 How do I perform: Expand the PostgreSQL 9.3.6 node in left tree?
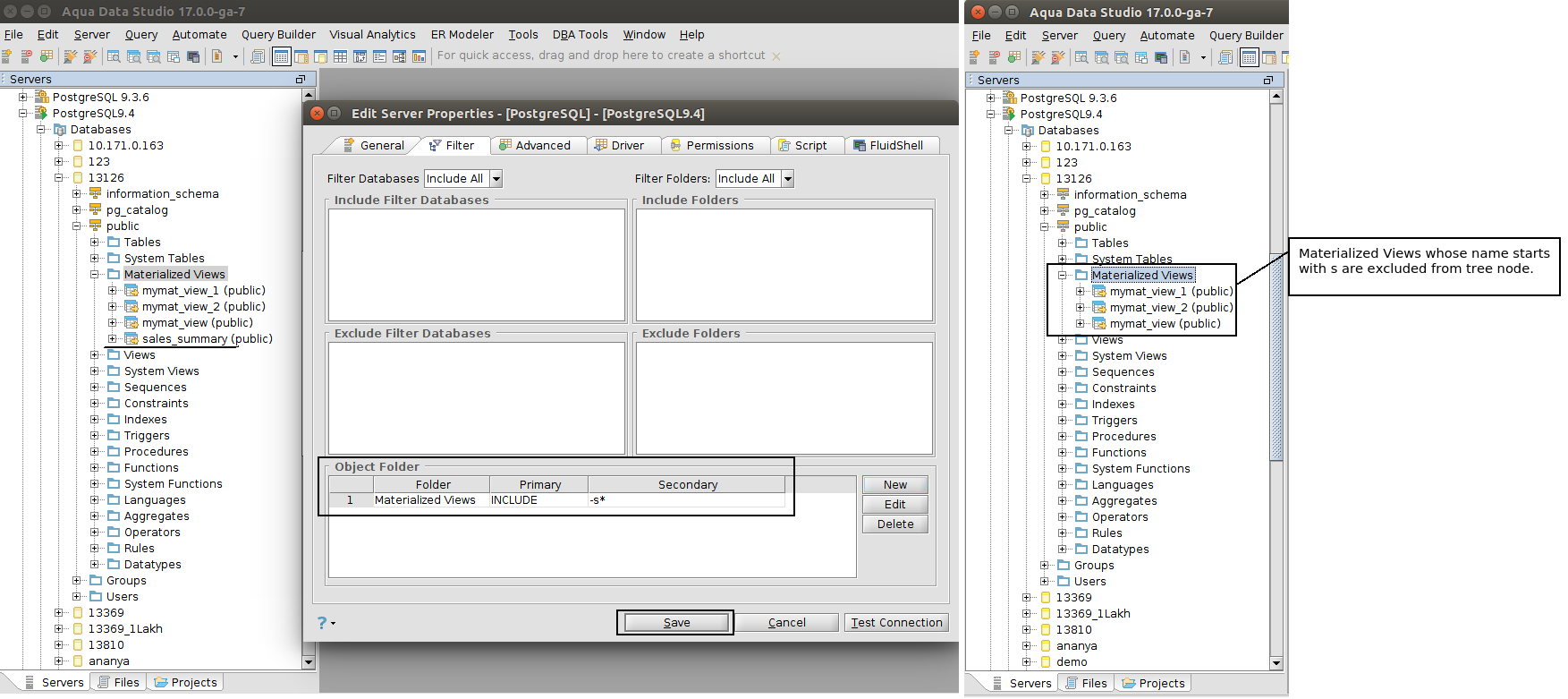(x=23, y=98)
